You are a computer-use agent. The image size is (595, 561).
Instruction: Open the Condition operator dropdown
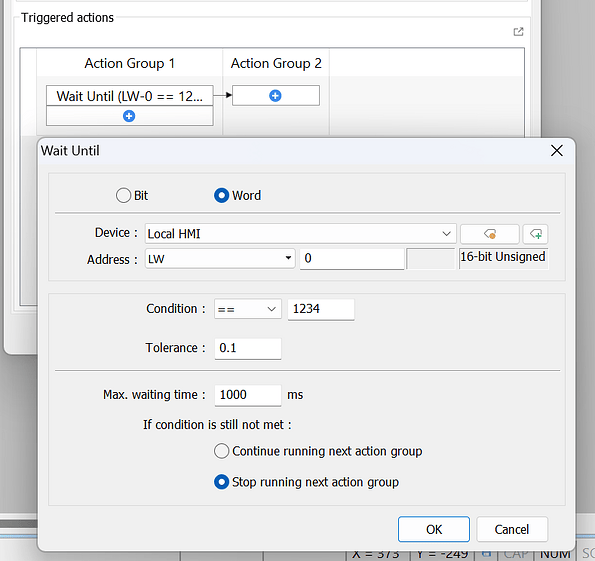[x=247, y=309]
